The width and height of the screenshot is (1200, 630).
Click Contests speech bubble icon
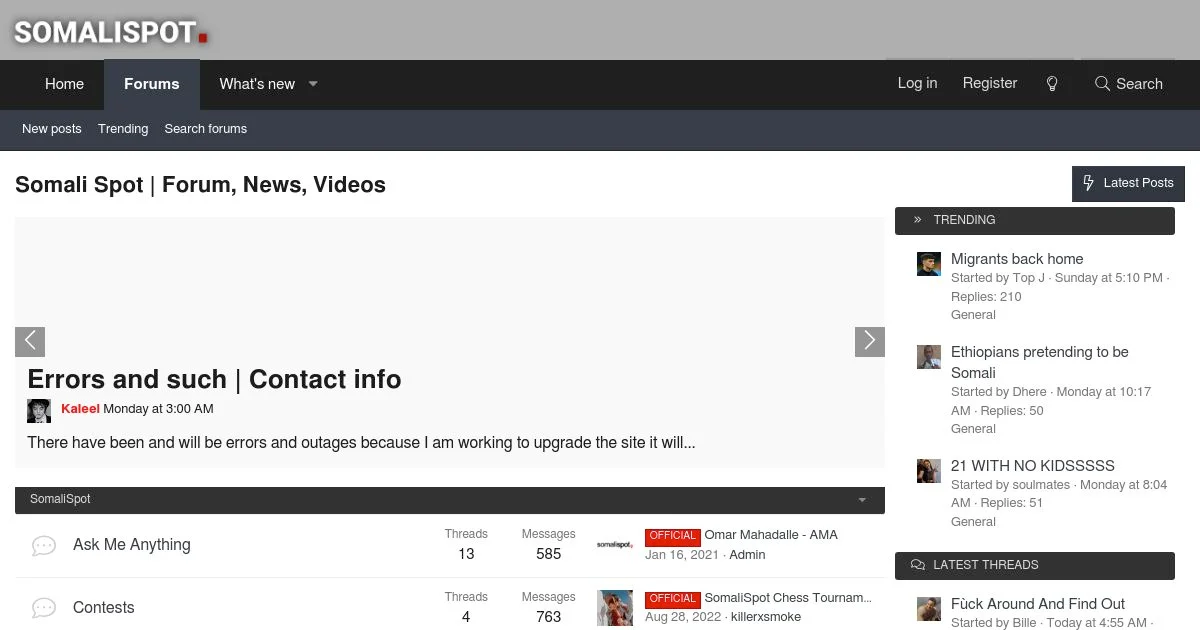pos(44,608)
